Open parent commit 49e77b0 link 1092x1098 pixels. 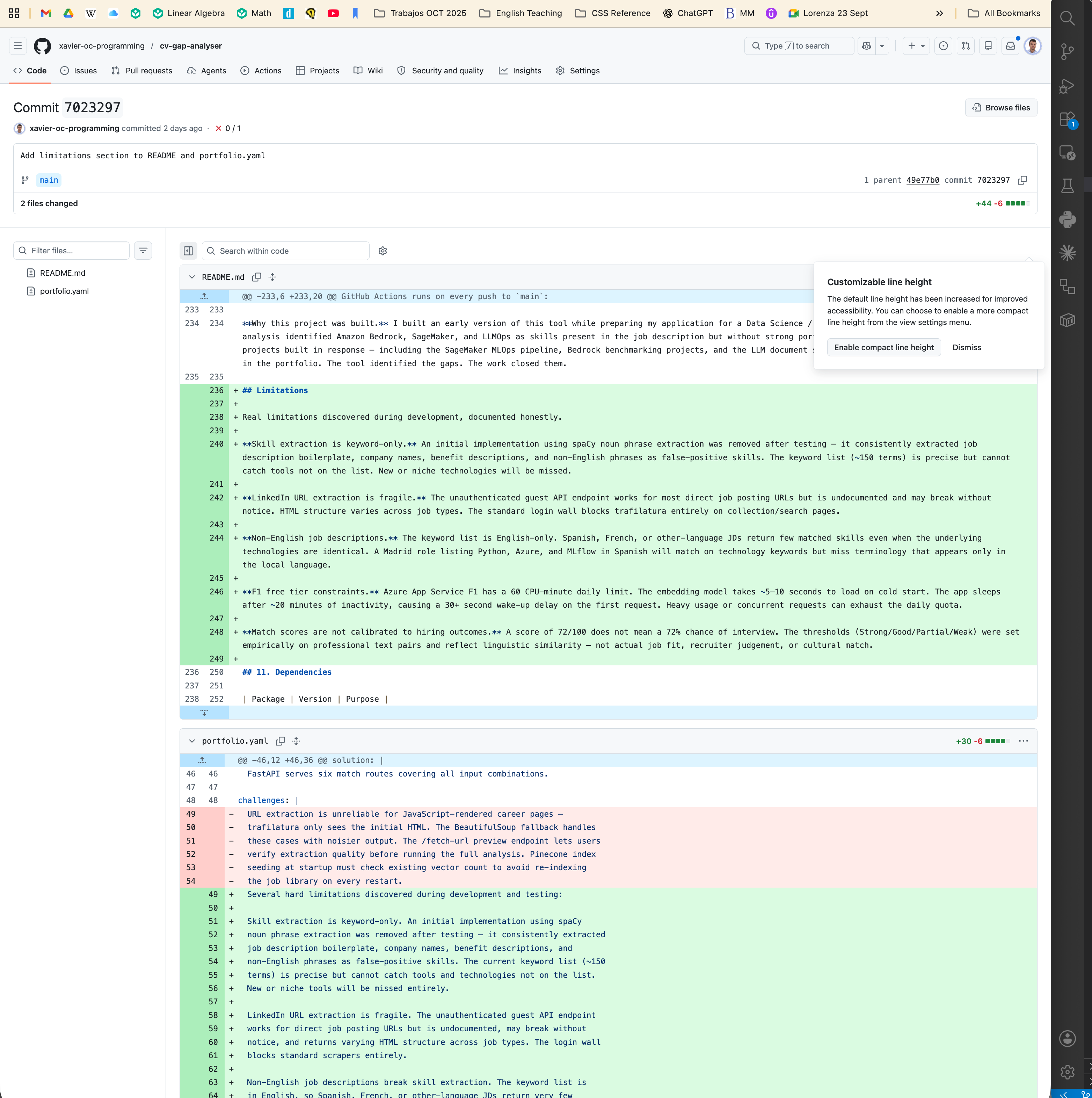tap(923, 180)
